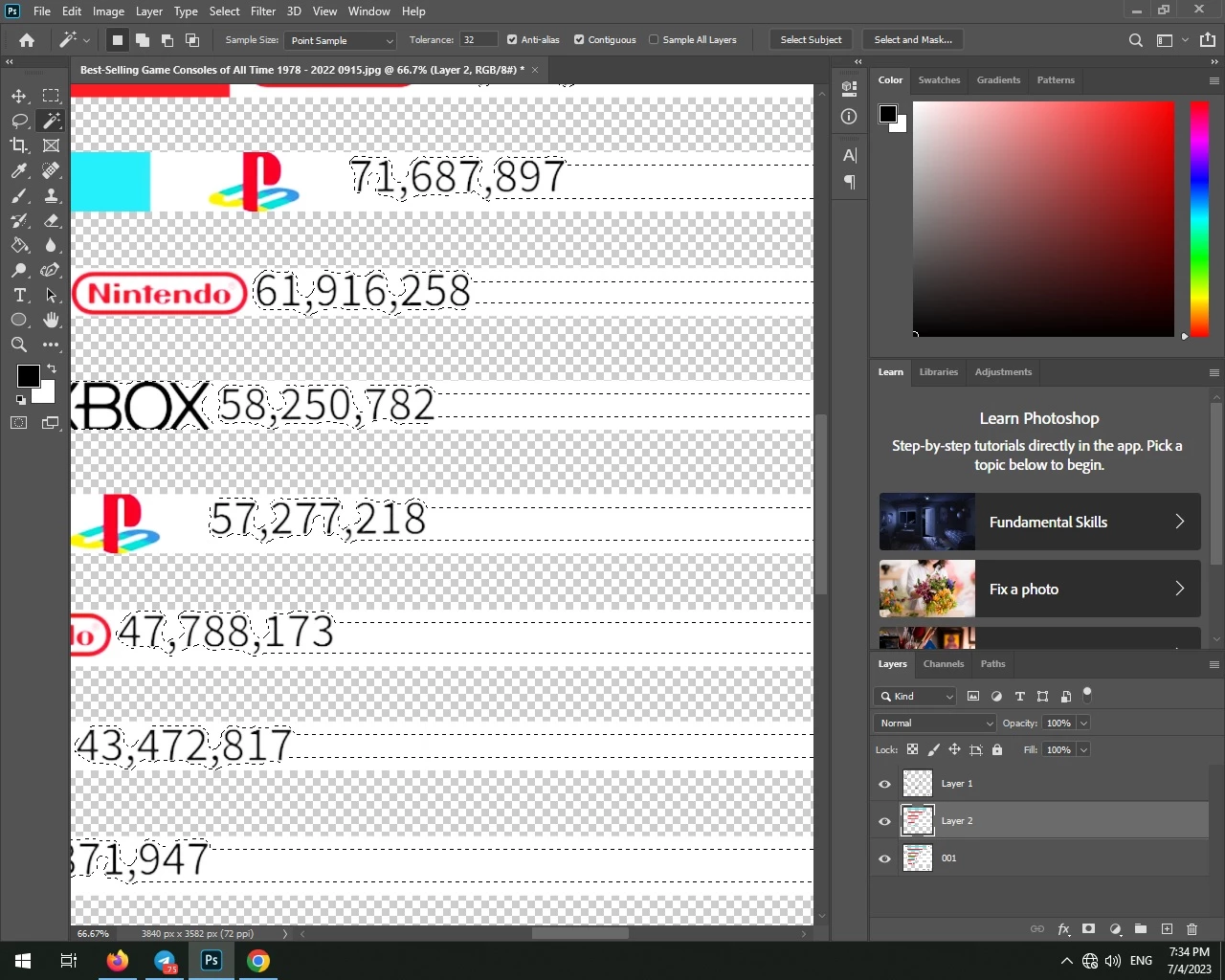Select the Eyedropper tool
This screenshot has width=1225, height=980.
tap(19, 170)
